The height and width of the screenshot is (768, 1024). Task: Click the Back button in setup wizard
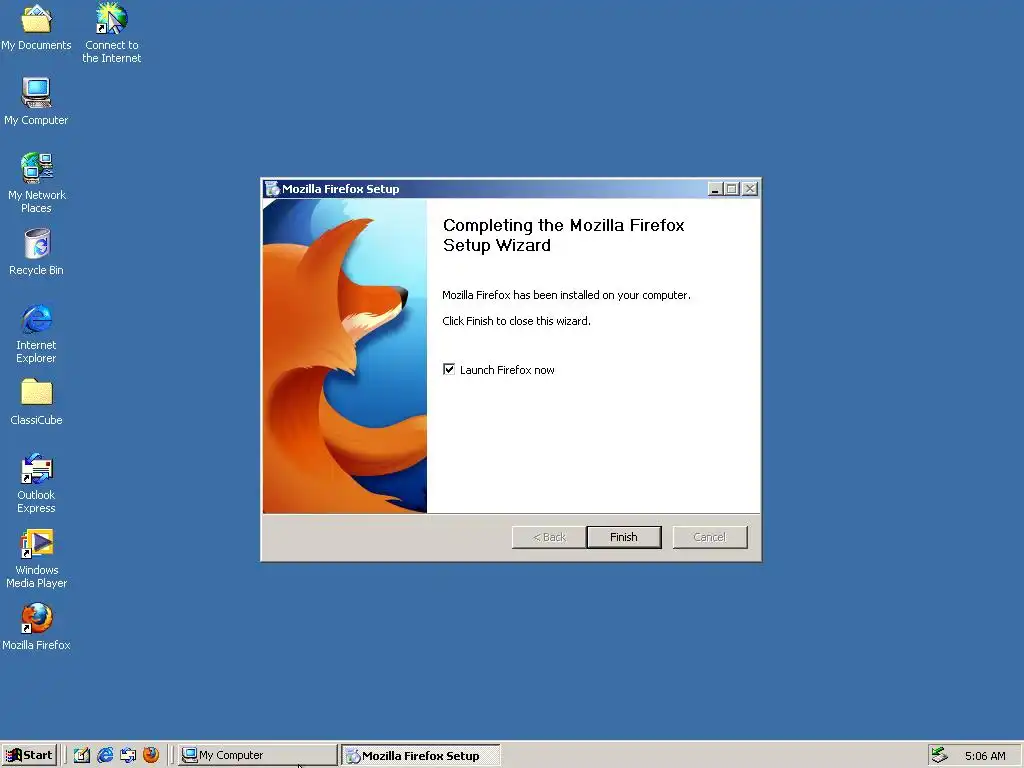click(x=549, y=537)
